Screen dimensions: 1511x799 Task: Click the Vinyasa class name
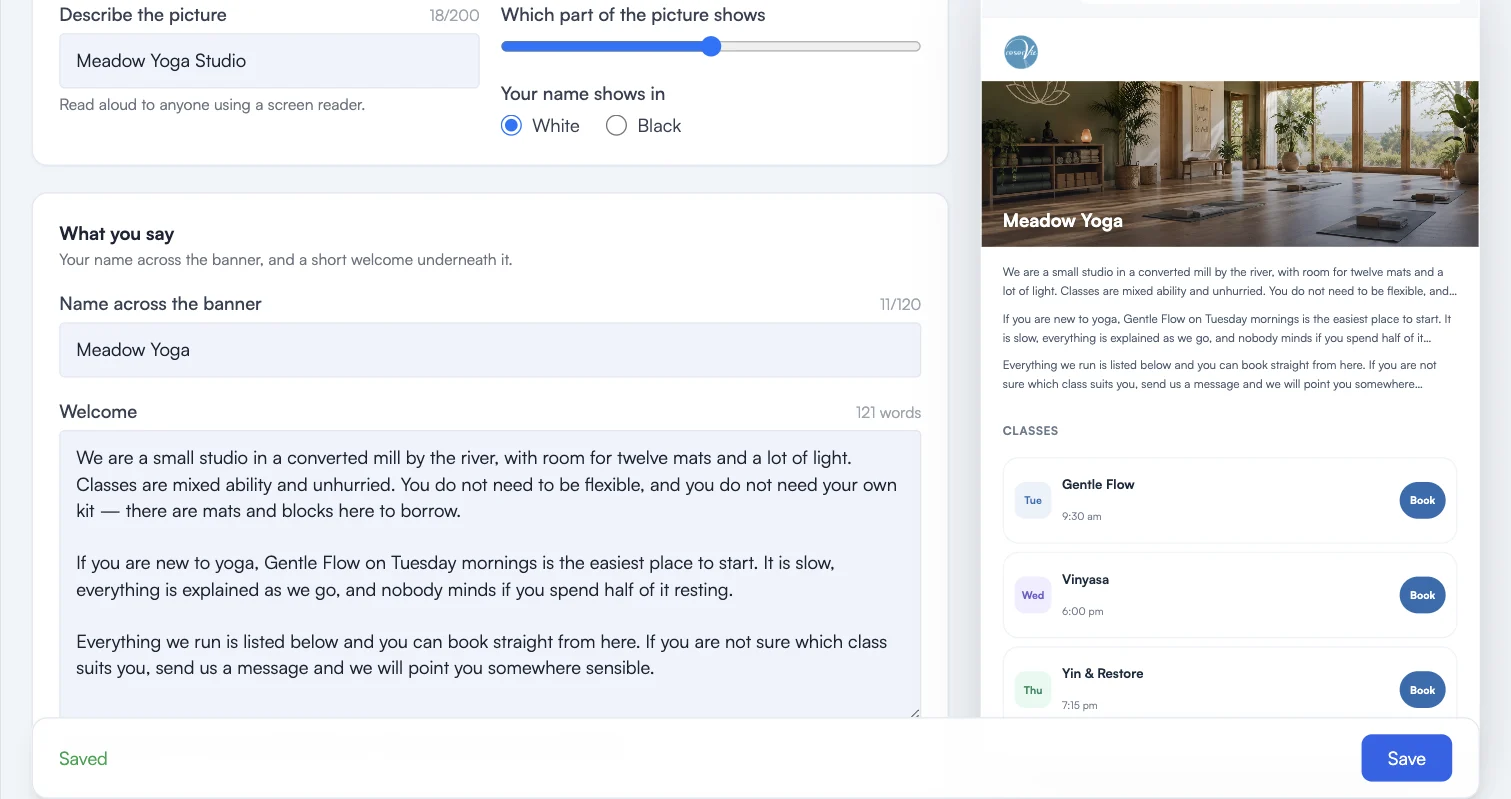click(x=1085, y=579)
